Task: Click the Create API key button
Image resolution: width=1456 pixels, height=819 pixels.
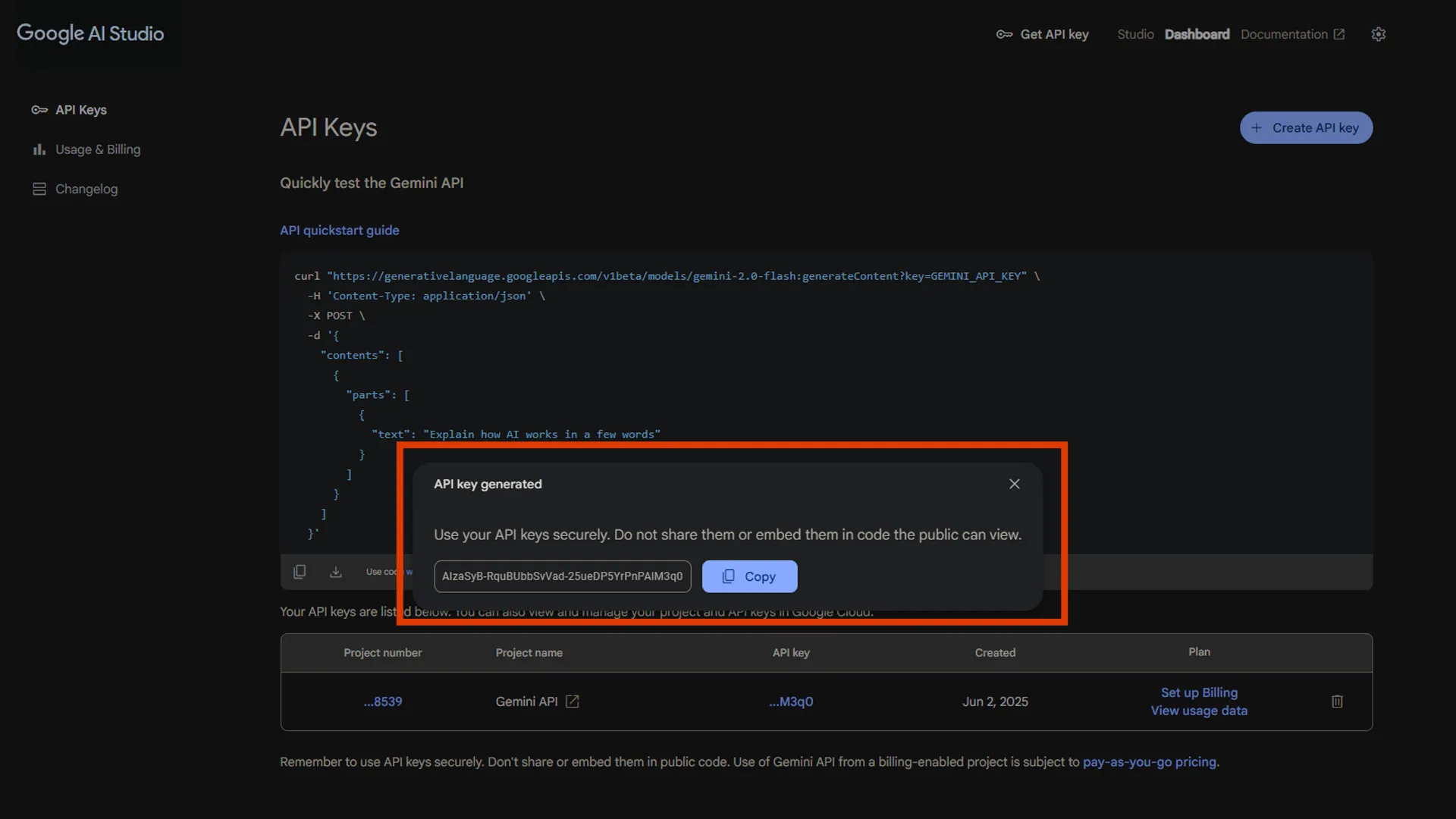Action: coord(1306,127)
